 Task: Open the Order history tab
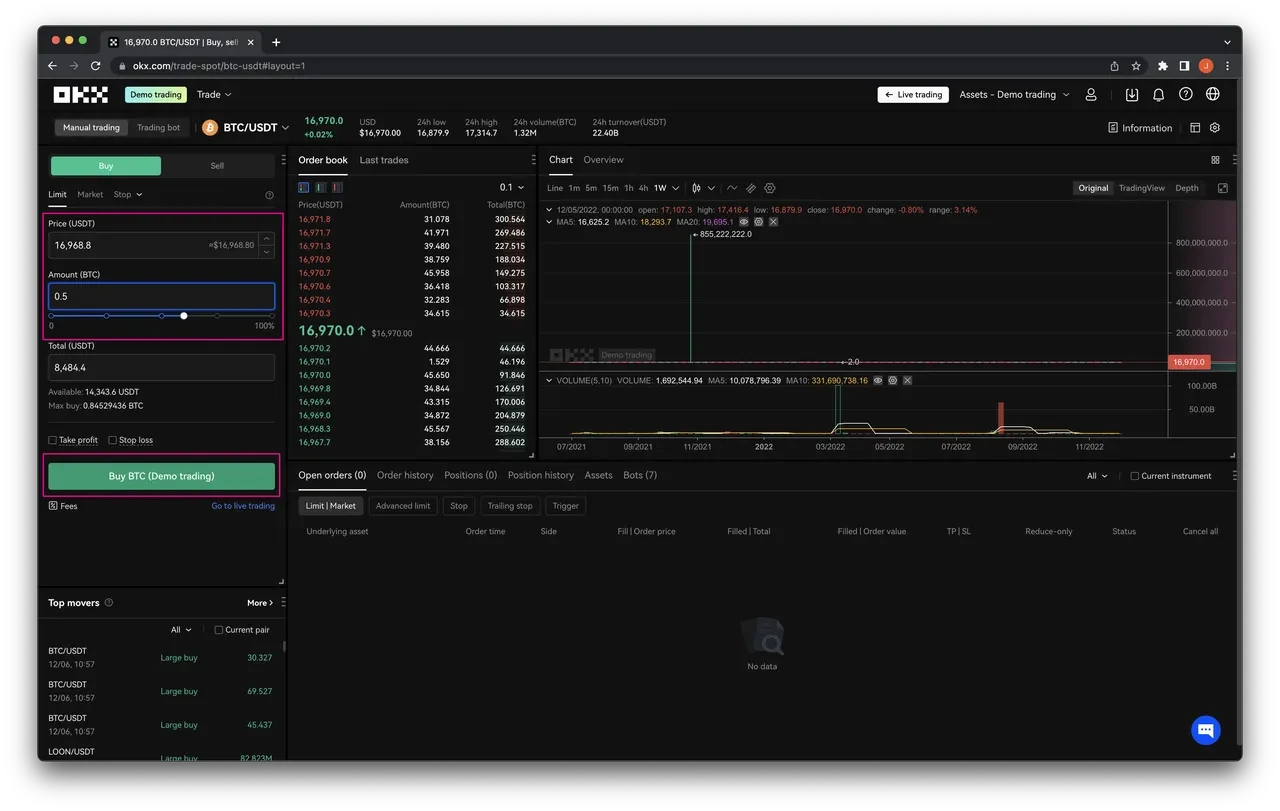(x=405, y=475)
